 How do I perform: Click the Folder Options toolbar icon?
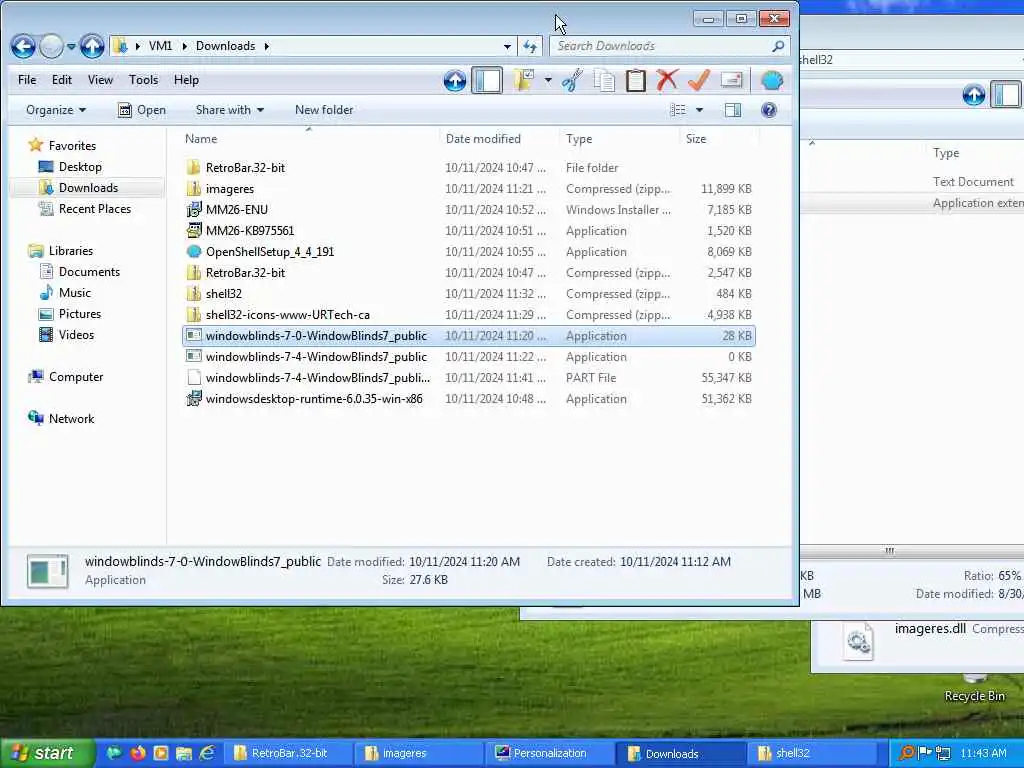pyautogui.click(x=524, y=80)
